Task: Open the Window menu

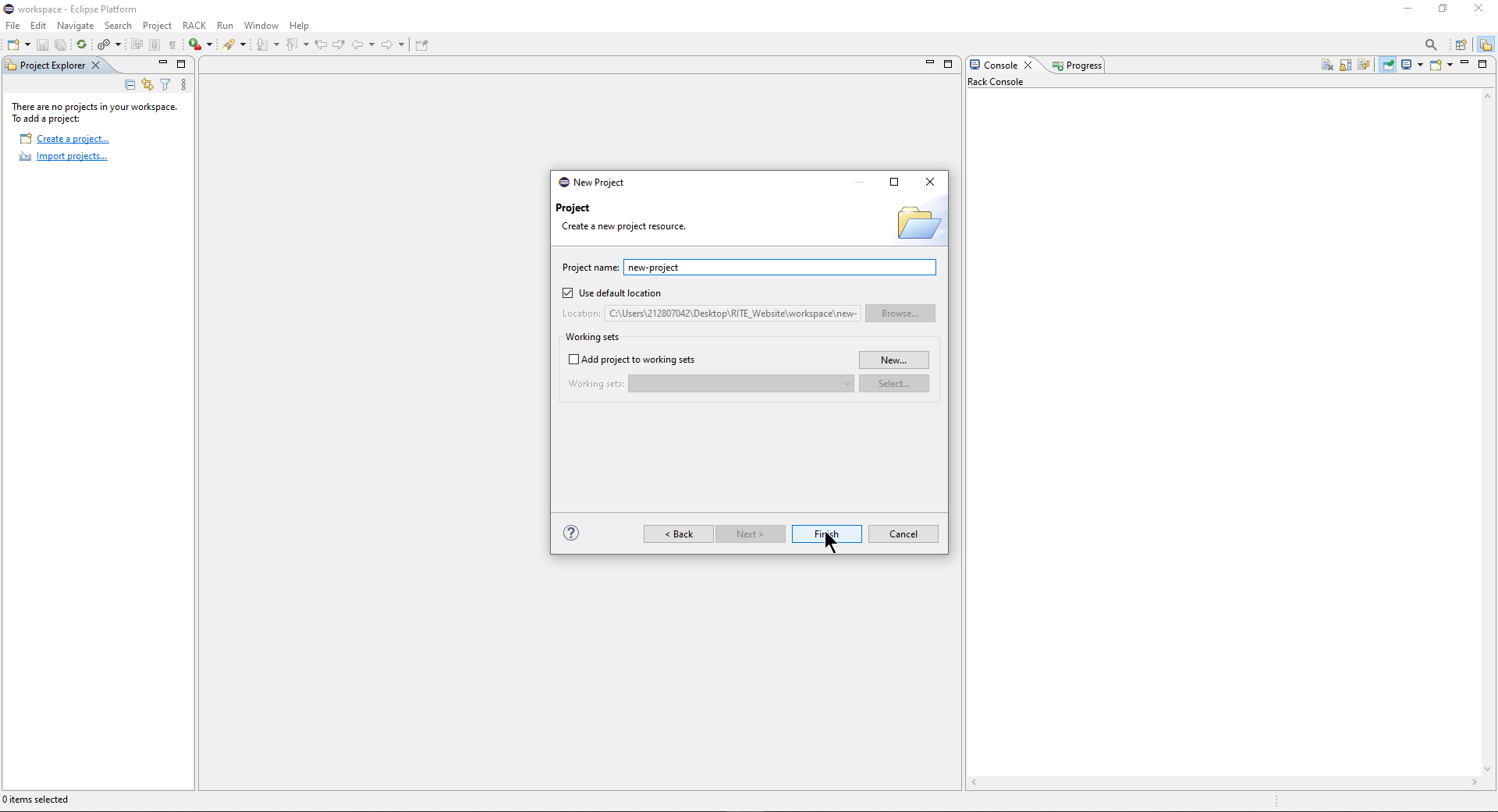Action: point(261,25)
